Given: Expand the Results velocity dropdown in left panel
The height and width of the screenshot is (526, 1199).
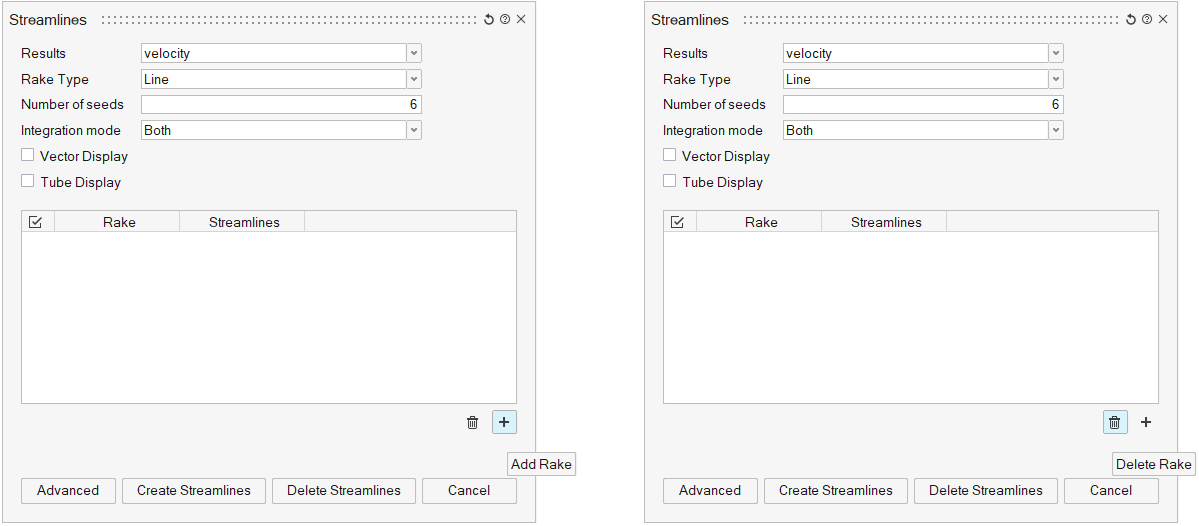Looking at the screenshot, I should click(414, 53).
